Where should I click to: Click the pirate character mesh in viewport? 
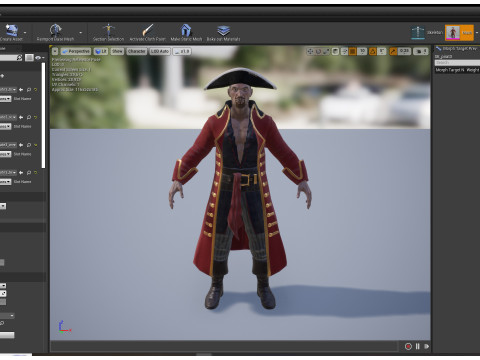pos(240,188)
